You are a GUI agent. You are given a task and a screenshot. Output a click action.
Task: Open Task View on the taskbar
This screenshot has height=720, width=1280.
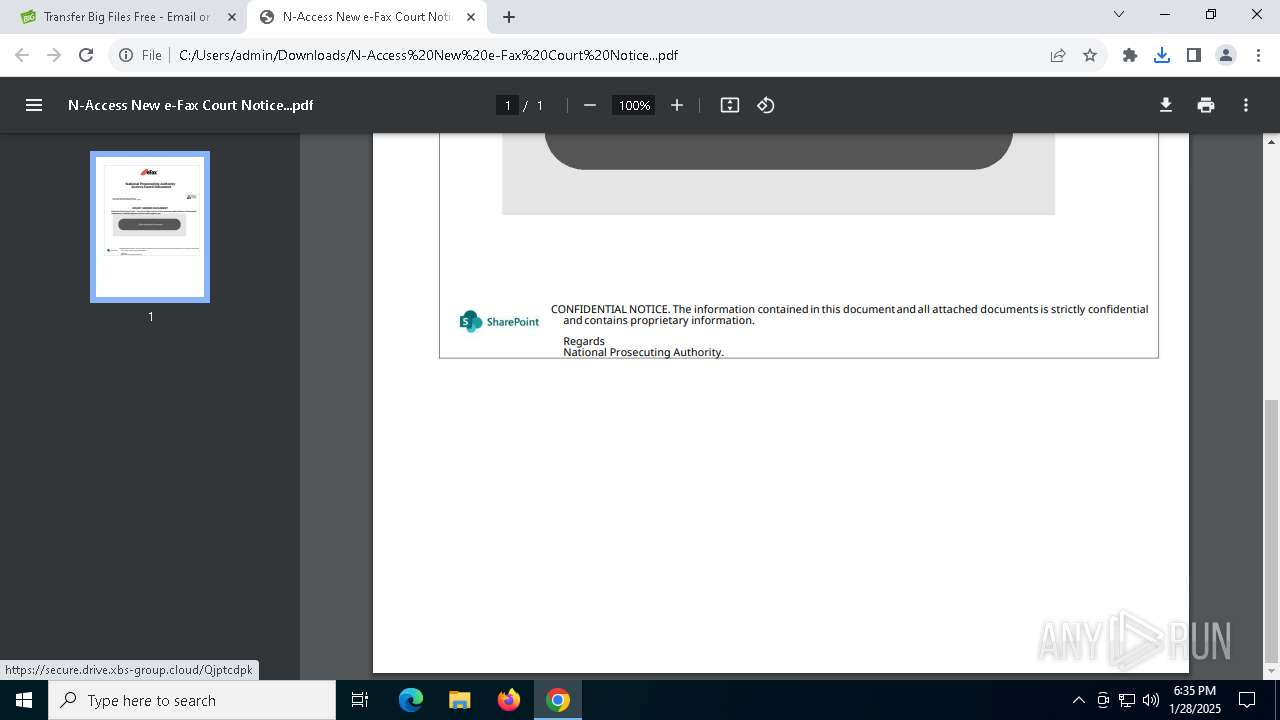pos(361,700)
